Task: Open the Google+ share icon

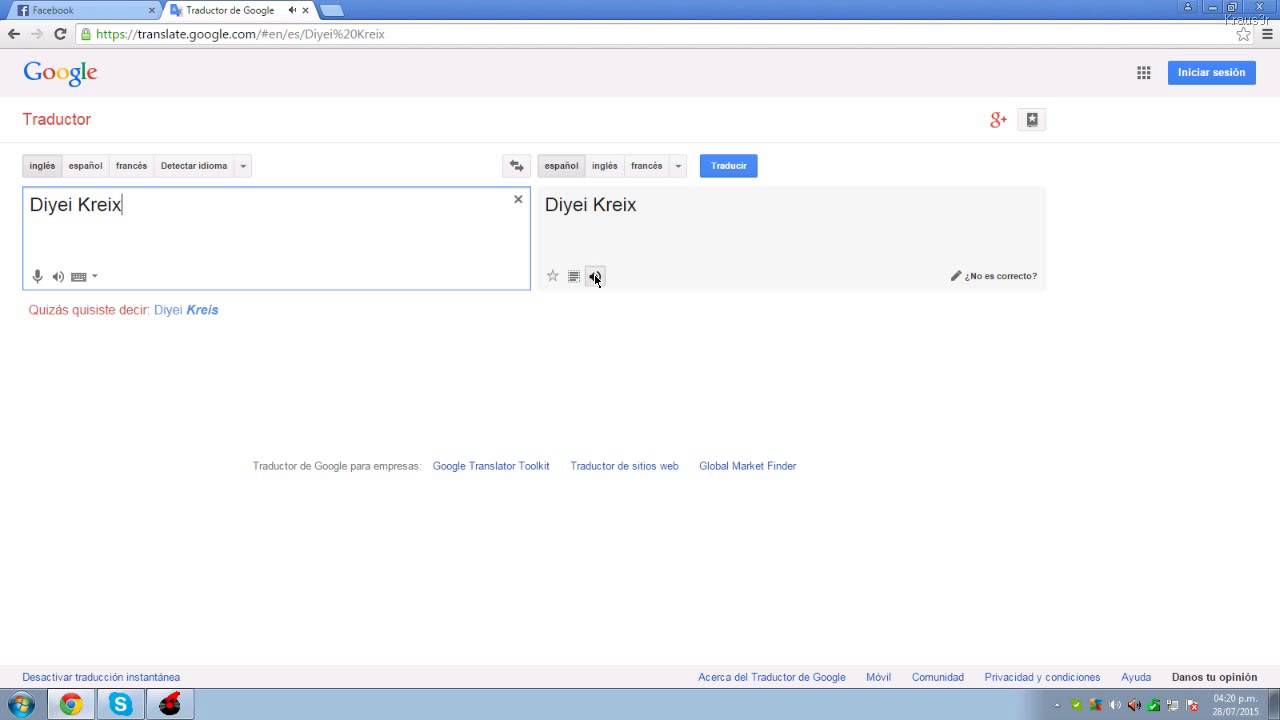Action: click(998, 120)
